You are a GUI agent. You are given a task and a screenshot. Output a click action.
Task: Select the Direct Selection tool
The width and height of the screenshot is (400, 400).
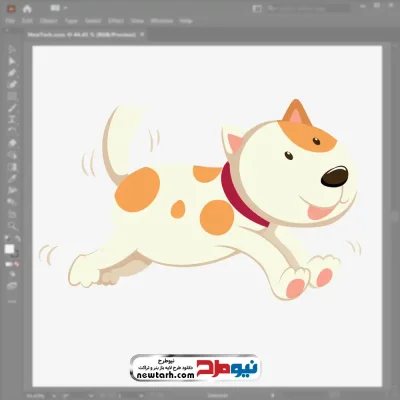12,61
